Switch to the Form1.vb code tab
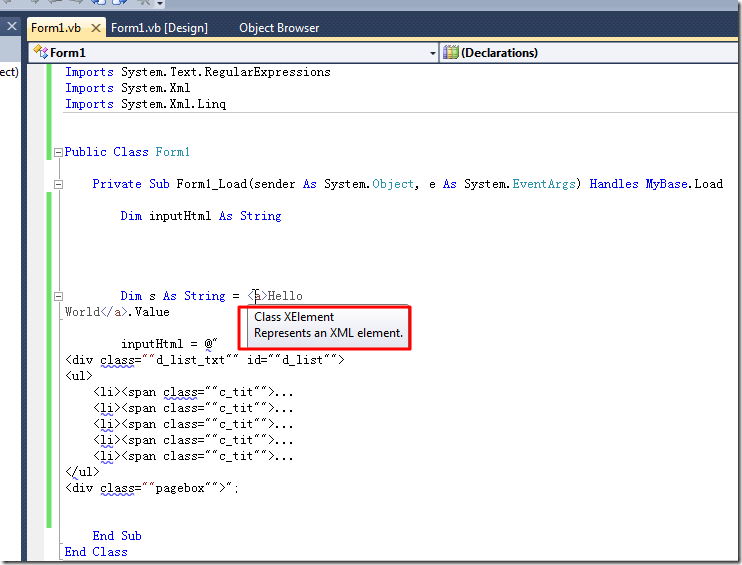742x565 pixels. [x=56, y=28]
